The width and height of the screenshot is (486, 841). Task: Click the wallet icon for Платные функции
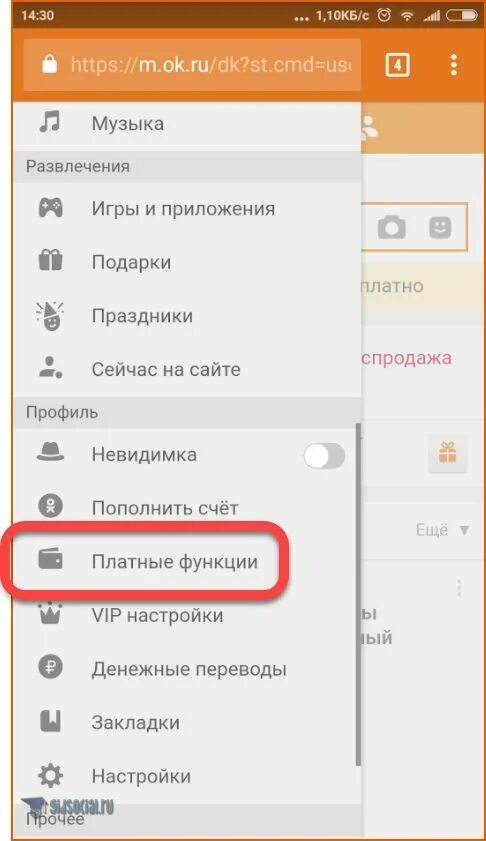click(x=50, y=560)
